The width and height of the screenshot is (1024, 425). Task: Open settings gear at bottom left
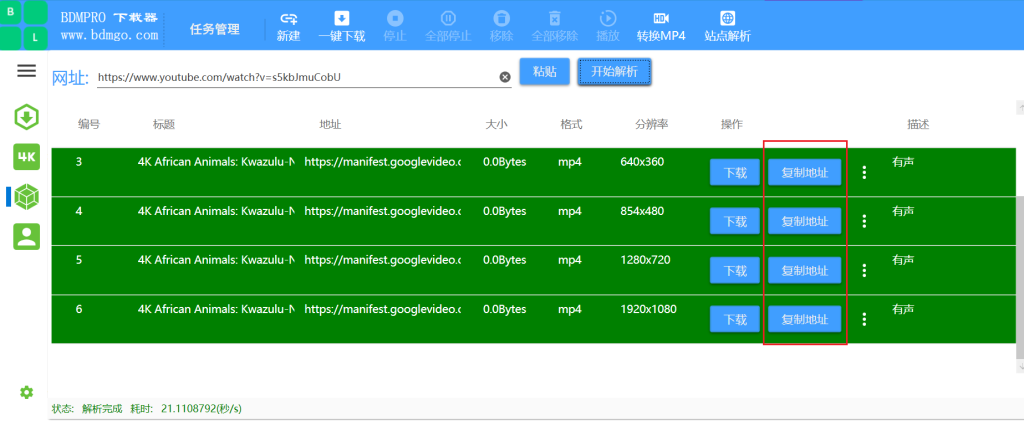click(x=26, y=392)
